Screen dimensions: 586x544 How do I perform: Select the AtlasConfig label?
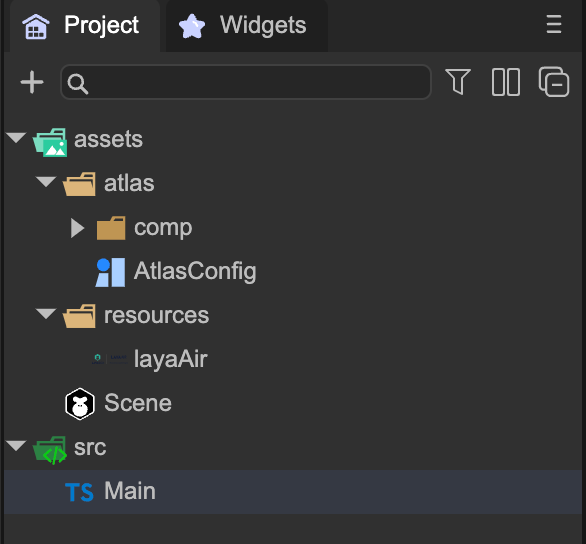click(x=195, y=272)
